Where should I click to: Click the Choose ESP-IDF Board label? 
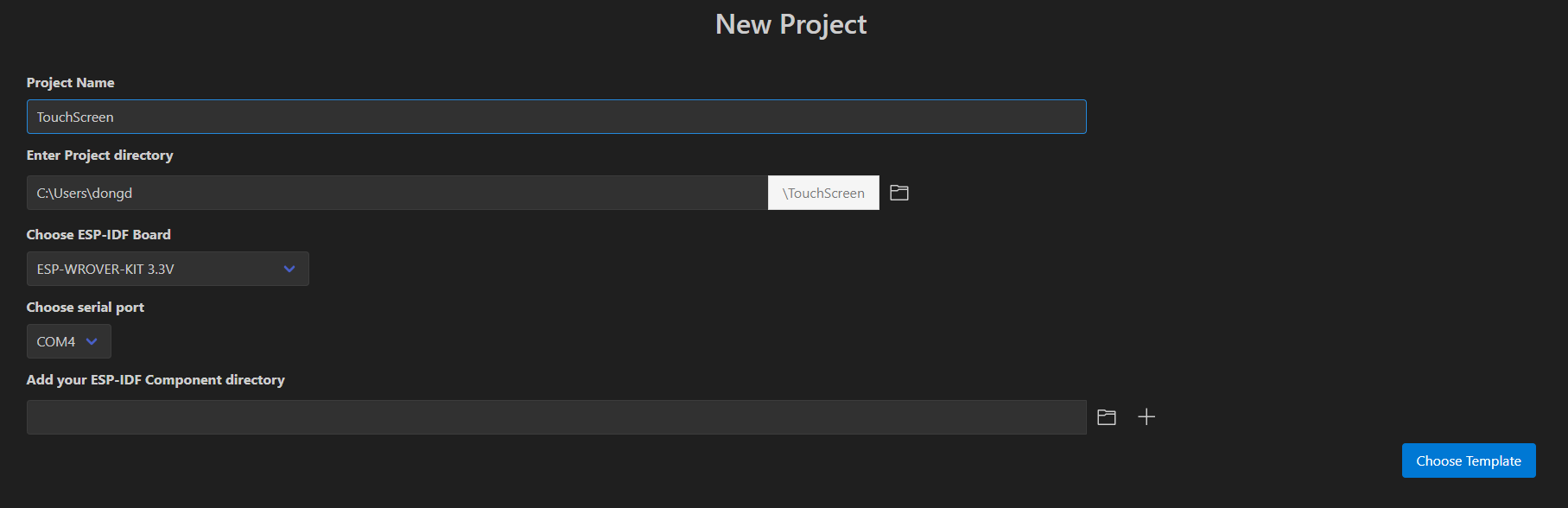click(98, 235)
